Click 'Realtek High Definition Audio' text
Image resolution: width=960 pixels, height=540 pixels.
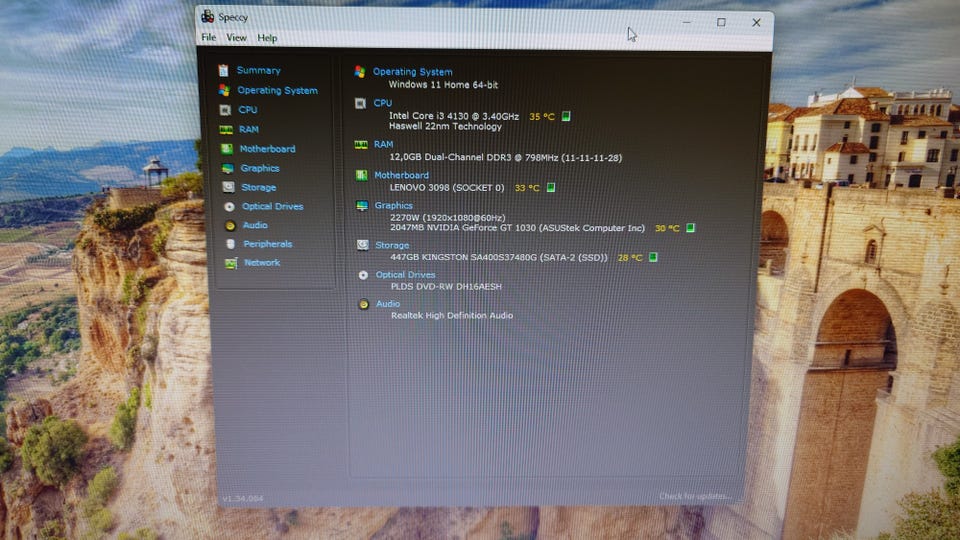[452, 315]
